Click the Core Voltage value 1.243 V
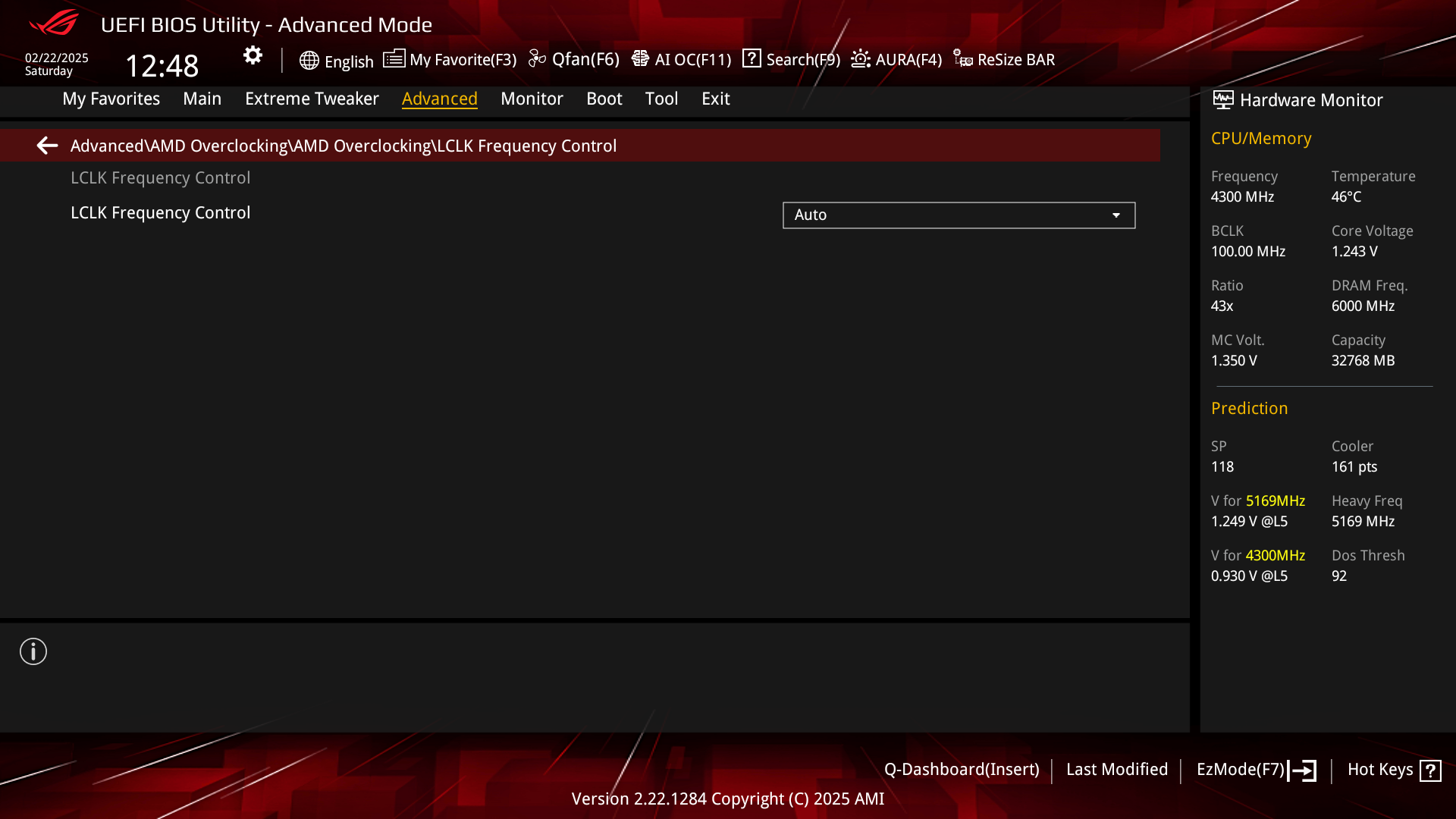 click(1354, 252)
